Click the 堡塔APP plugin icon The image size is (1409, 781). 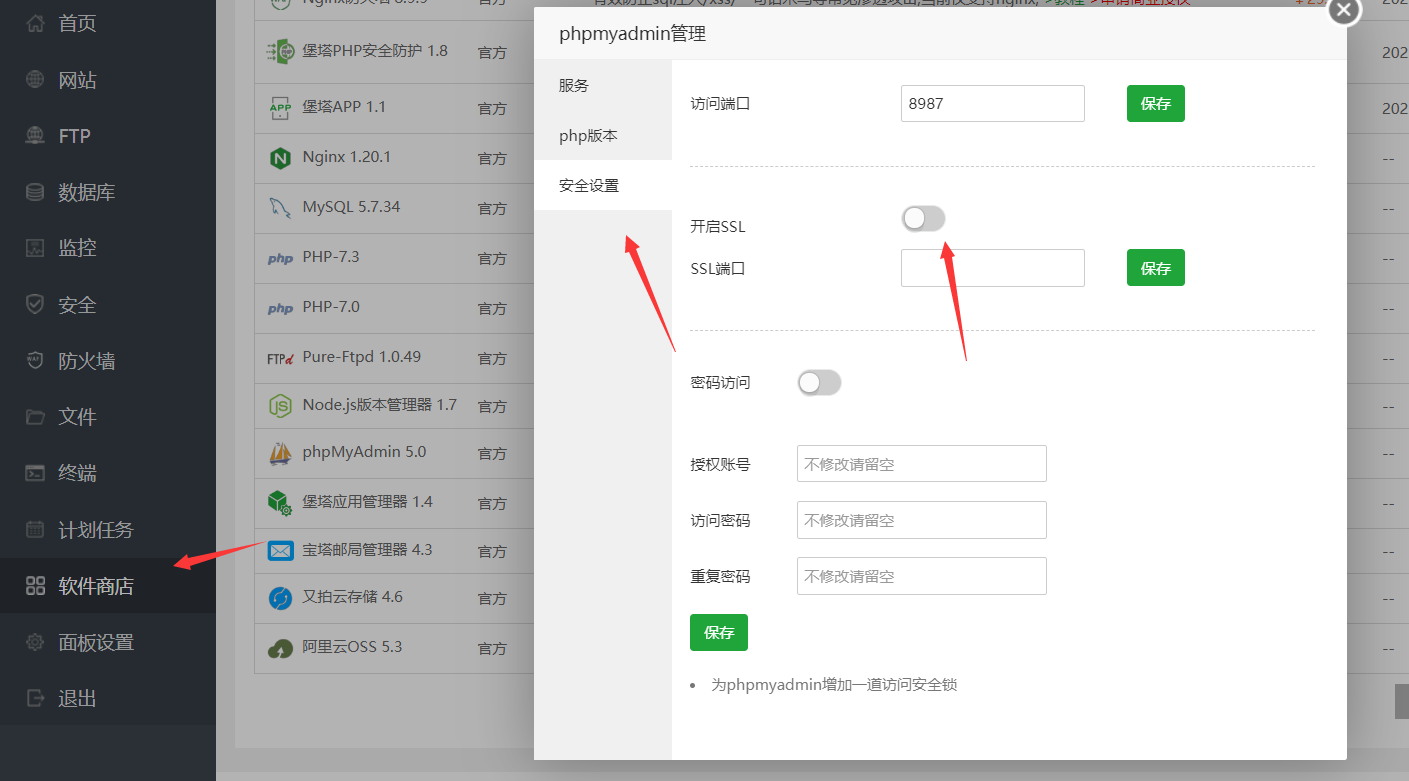[280, 107]
